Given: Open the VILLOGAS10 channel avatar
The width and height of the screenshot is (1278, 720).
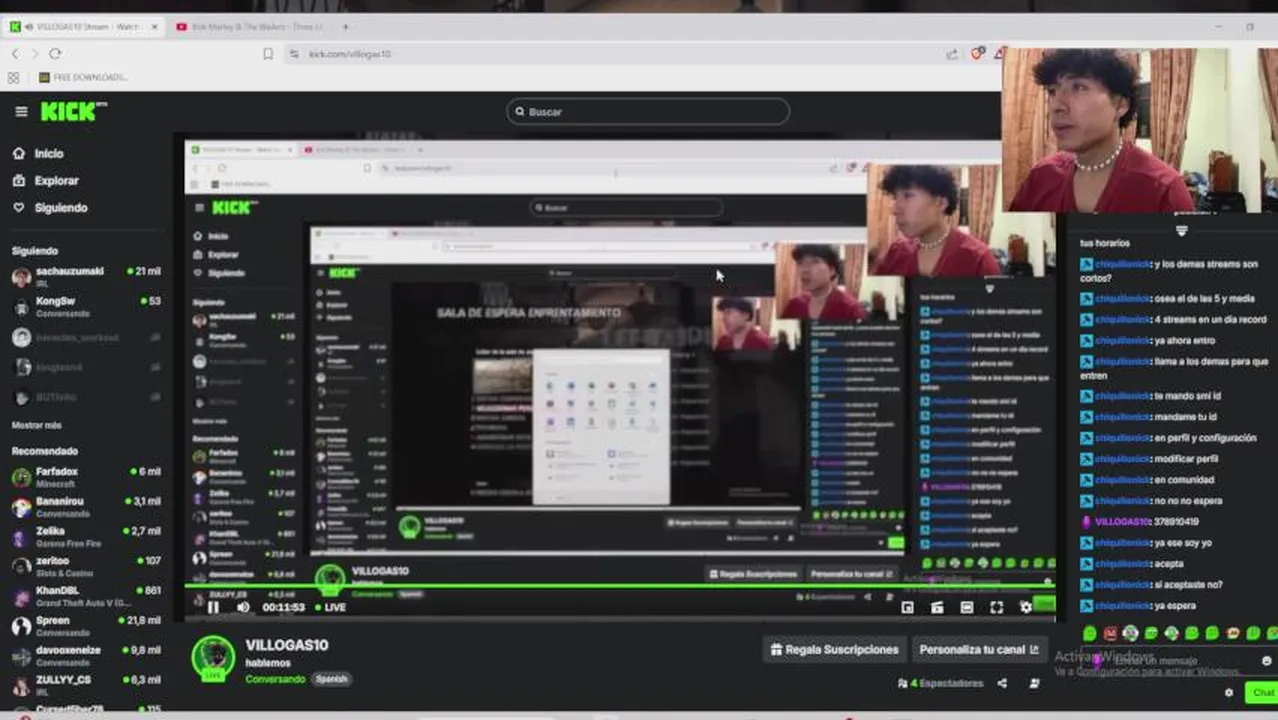Looking at the screenshot, I should pos(213,659).
